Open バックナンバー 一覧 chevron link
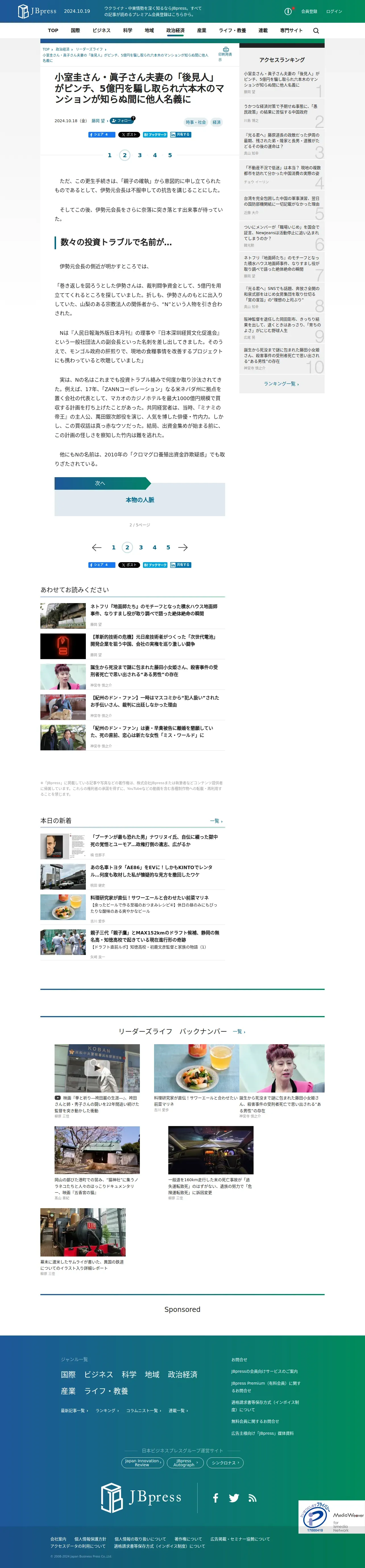The height and width of the screenshot is (1568, 365). coord(239,1032)
